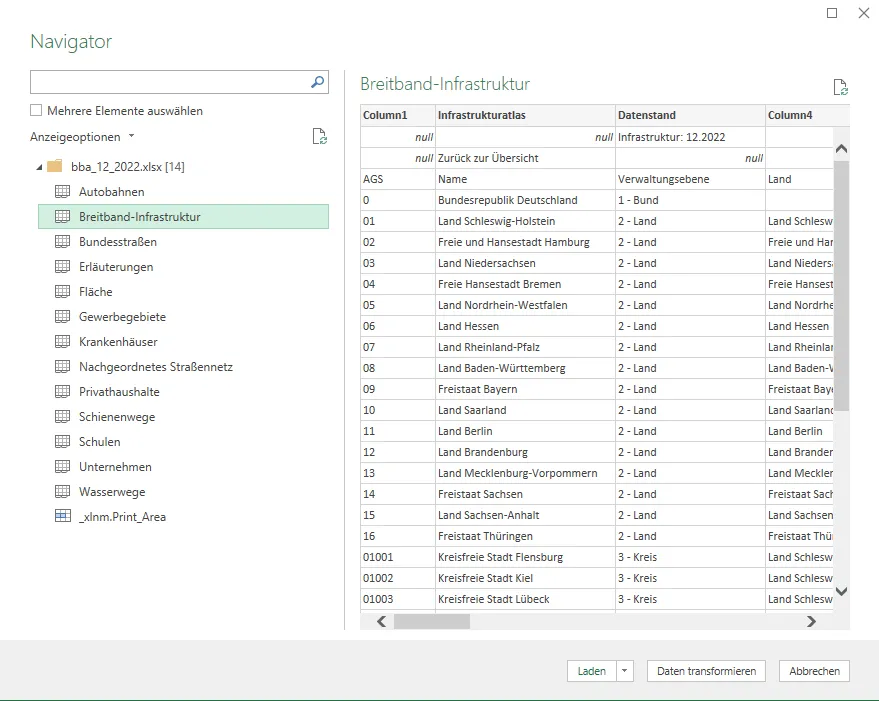Click the 'Land Mecklenburg-Vorpommern' name cell
Screen dimensions: 879x701
point(525,473)
